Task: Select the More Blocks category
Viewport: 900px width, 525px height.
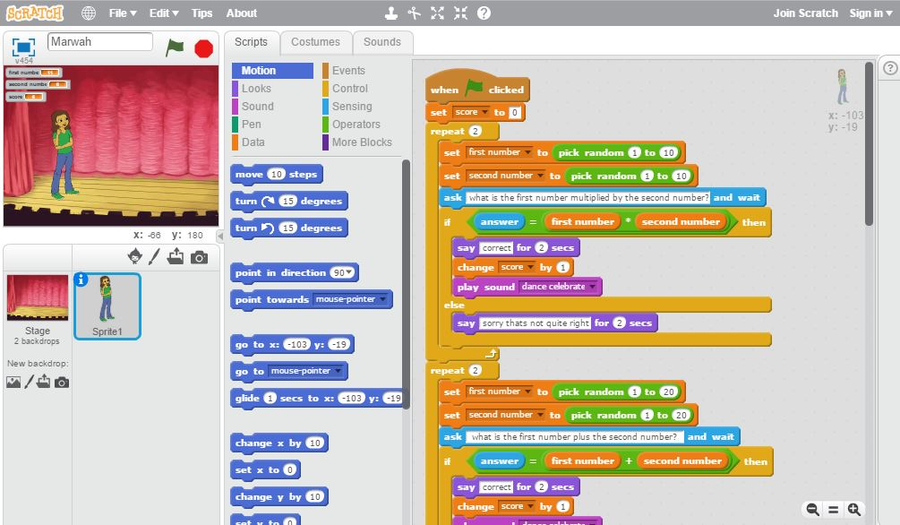Action: click(x=360, y=142)
